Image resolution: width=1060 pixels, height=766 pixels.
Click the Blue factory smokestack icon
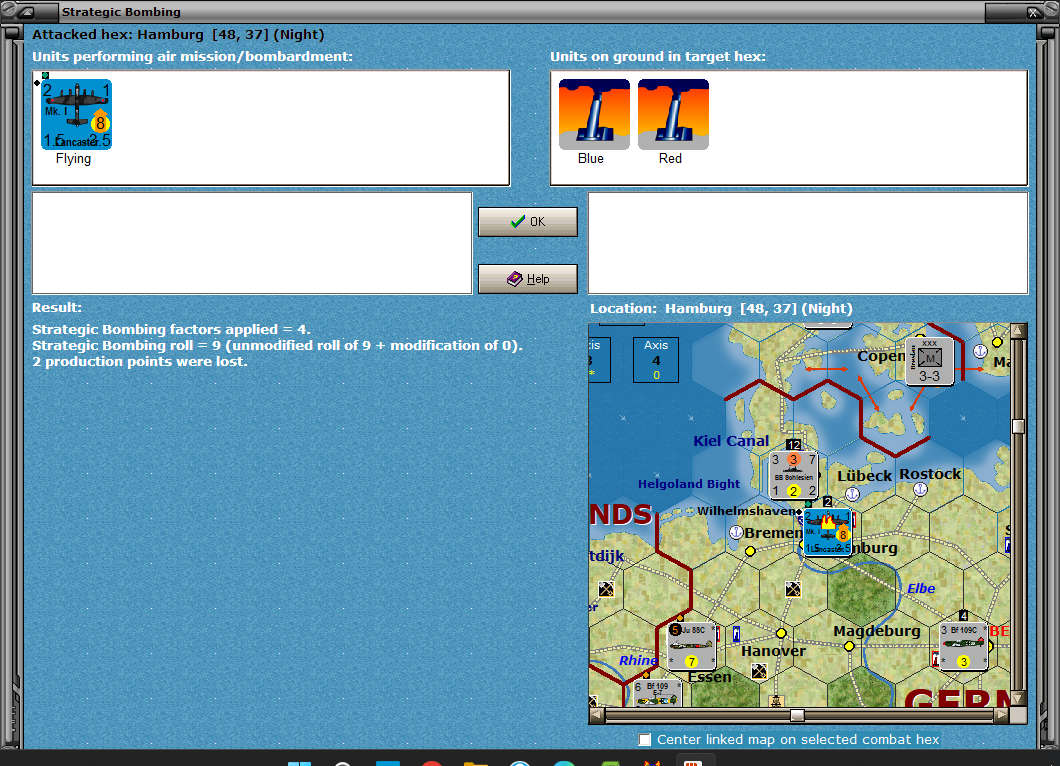click(594, 114)
